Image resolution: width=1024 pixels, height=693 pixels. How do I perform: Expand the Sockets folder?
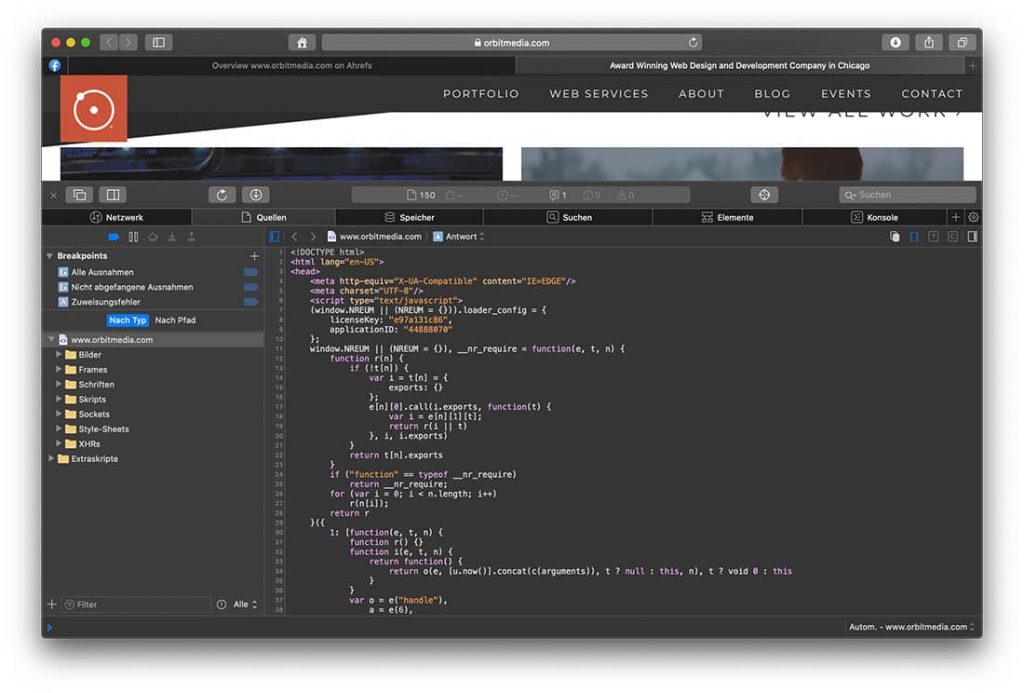click(59, 414)
